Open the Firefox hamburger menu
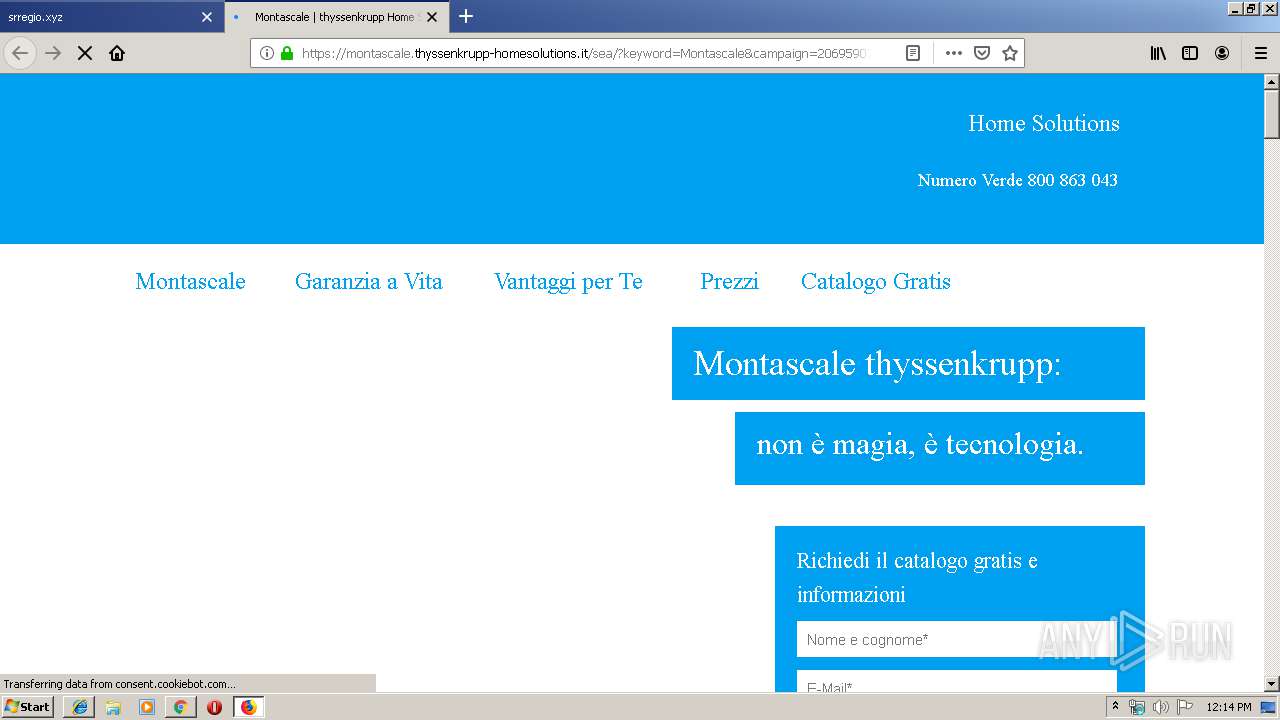The height and width of the screenshot is (720, 1280). 1261,53
